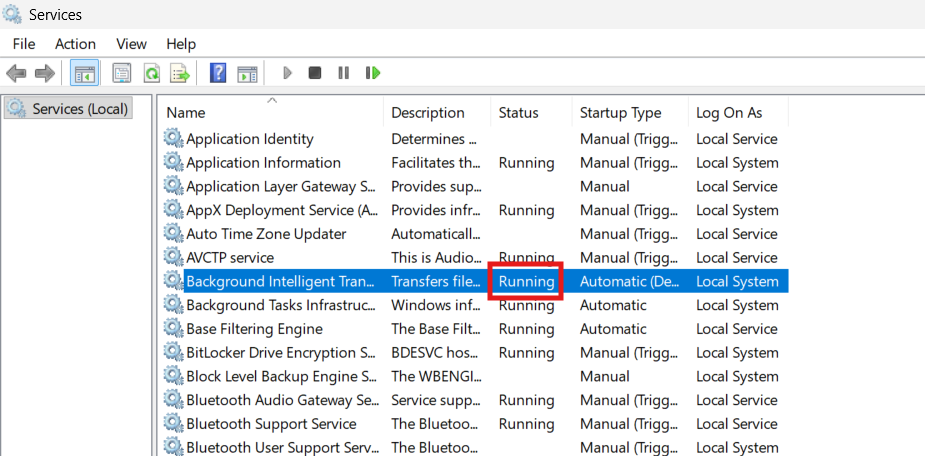Click gear icon beside Bluetooth Support Service
The image size is (925, 456).
tap(173, 424)
